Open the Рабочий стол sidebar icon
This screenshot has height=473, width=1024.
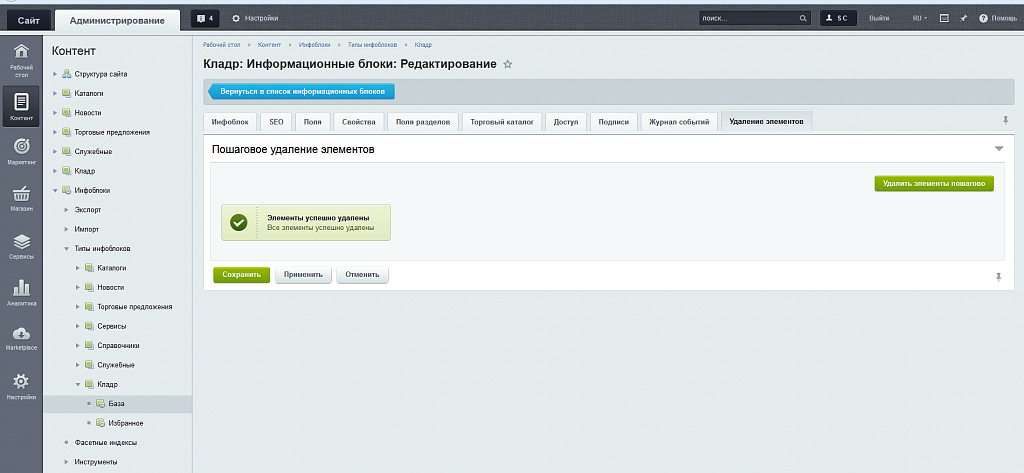[20, 57]
